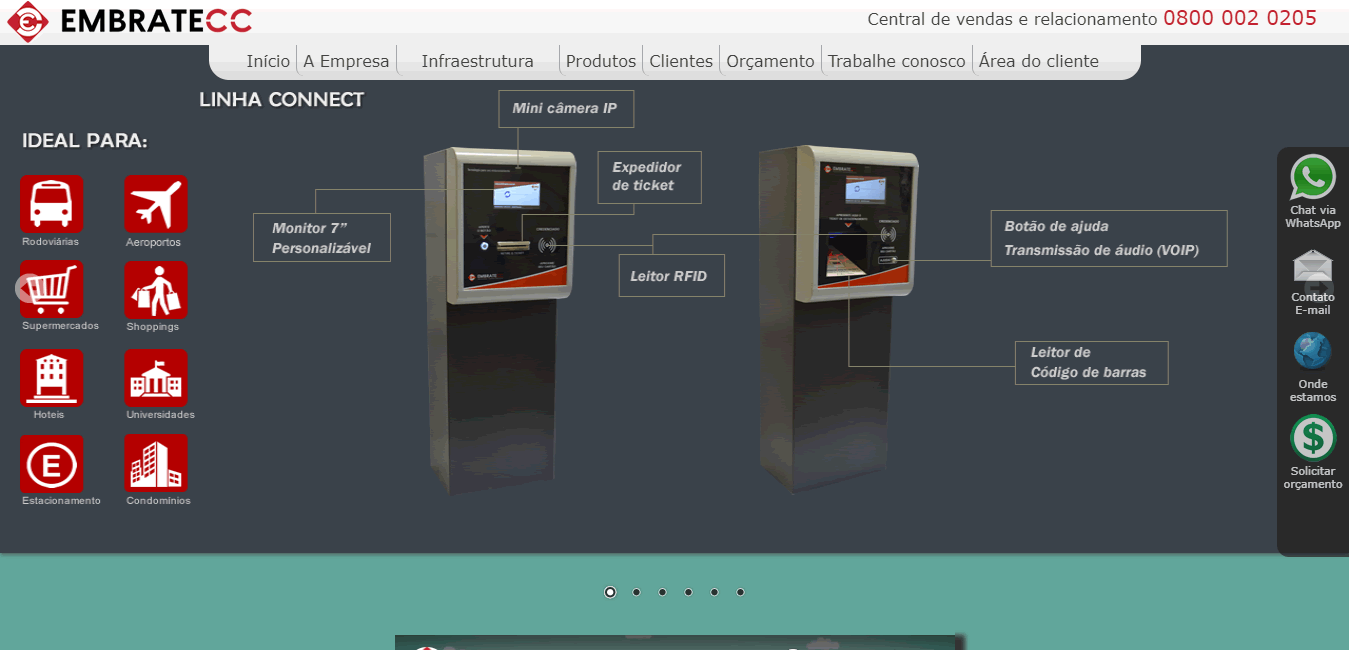1349x650 pixels.
Task: Open the Infraestrutura menu item
Action: pos(477,61)
